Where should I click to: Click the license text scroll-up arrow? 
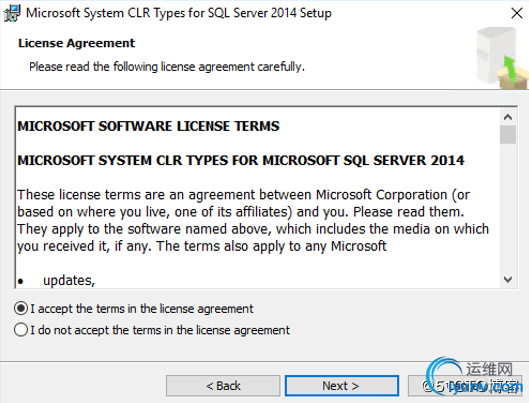(508, 117)
